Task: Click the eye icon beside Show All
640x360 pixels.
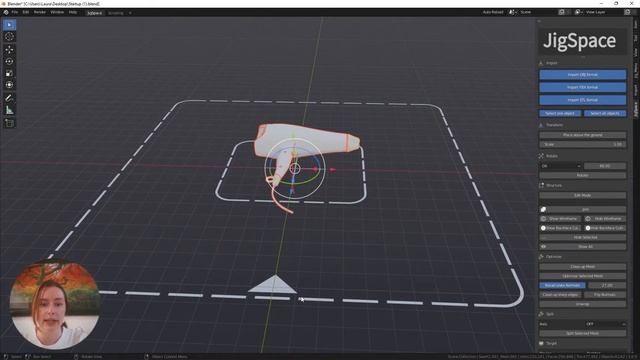Action: [543, 247]
